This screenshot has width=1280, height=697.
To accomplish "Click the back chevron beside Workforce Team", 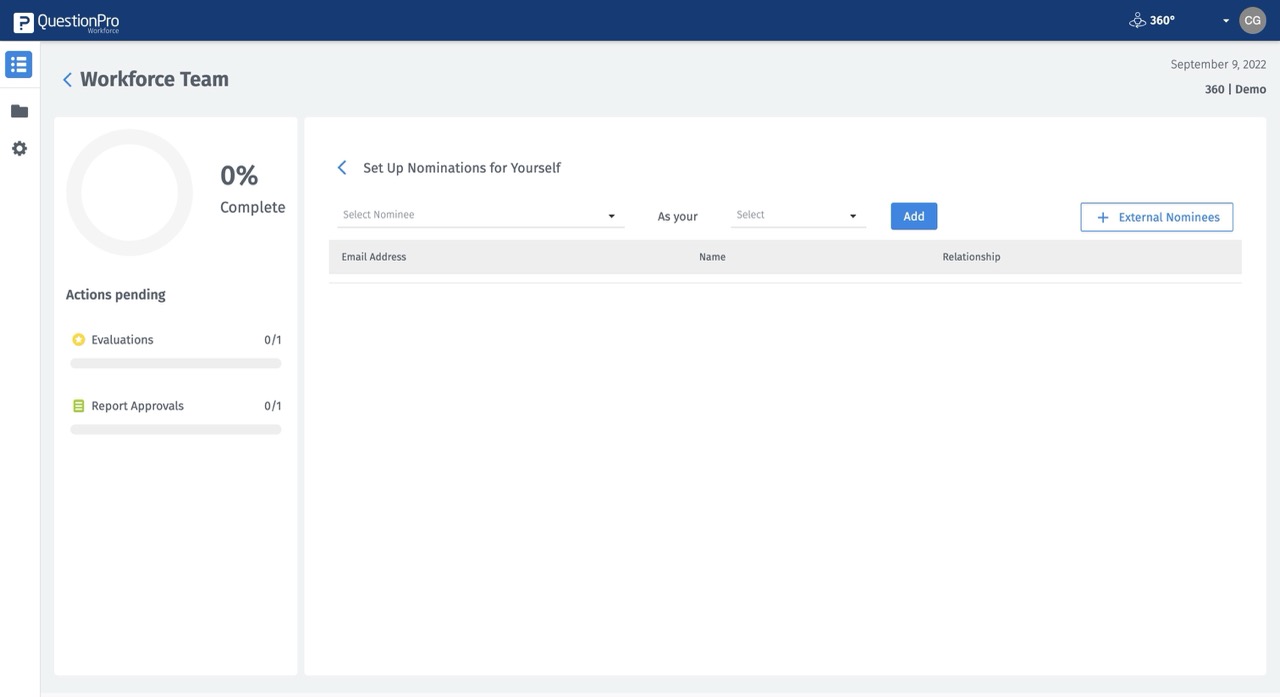I will click(x=66, y=79).
